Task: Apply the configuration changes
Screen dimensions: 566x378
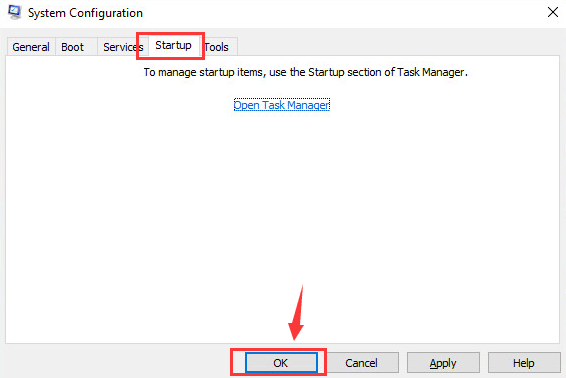Action: tap(443, 363)
